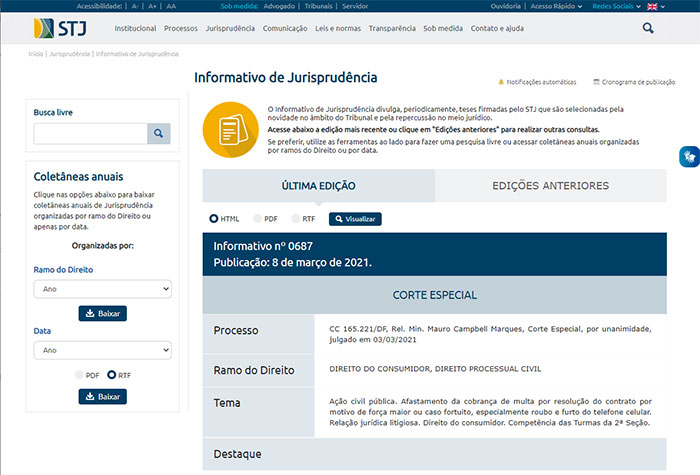
Task: Choose the RTF radio in Coletâneas anuais
Action: [x=112, y=374]
